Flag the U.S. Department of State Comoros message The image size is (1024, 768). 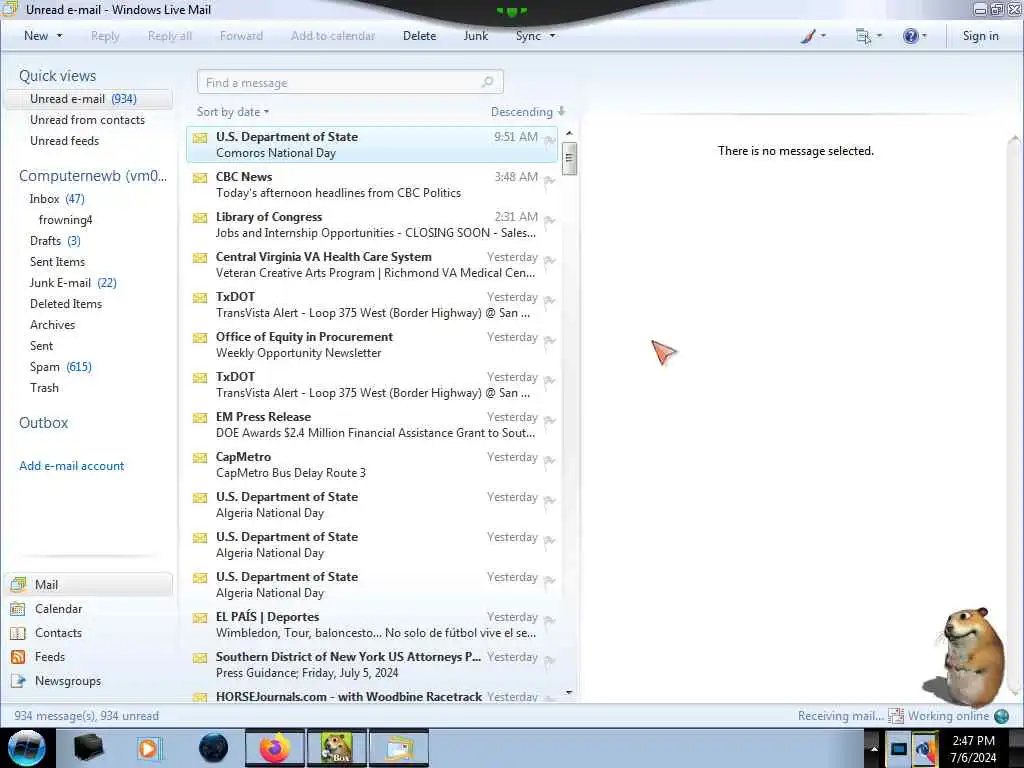550,140
